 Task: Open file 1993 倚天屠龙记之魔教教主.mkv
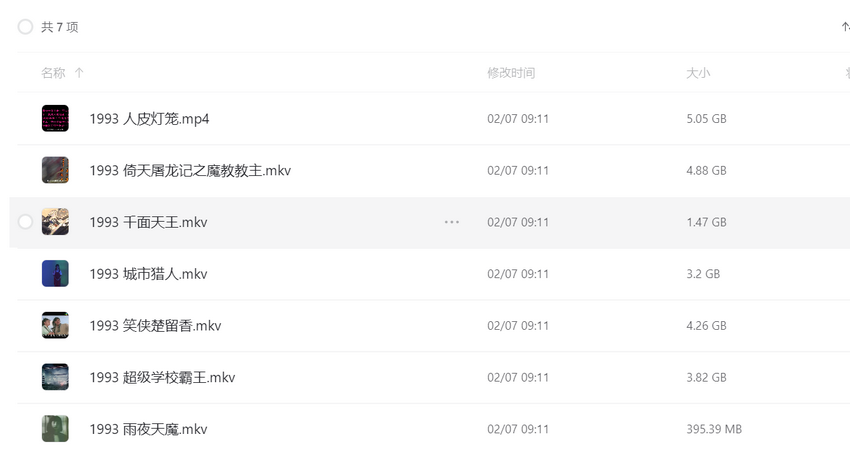pyautogui.click(x=190, y=171)
